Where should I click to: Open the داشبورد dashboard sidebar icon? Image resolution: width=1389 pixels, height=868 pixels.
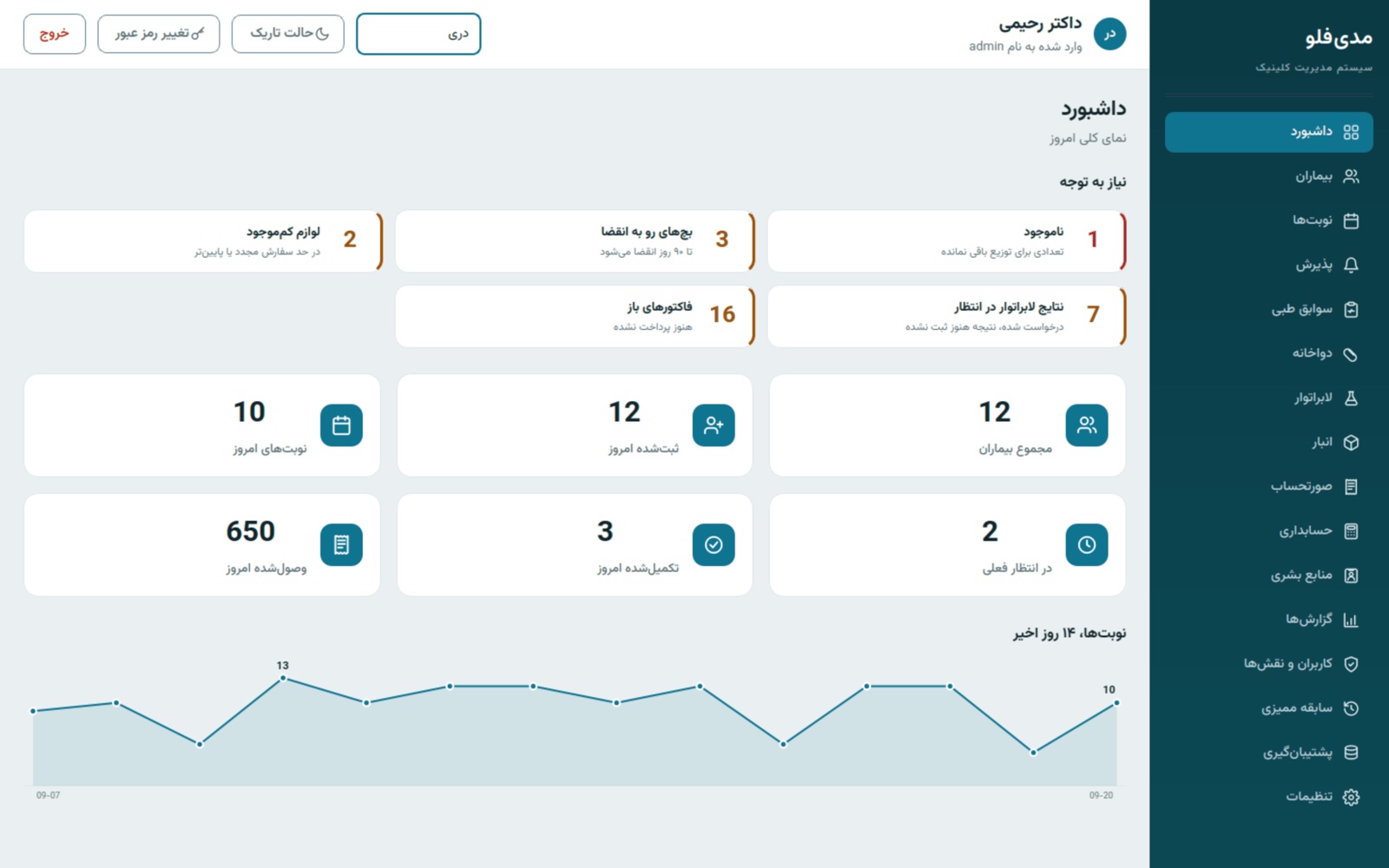pyautogui.click(x=1351, y=132)
